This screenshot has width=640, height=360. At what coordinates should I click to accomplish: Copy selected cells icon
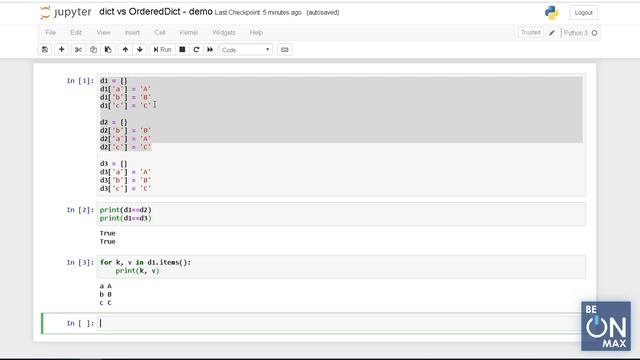click(93, 49)
